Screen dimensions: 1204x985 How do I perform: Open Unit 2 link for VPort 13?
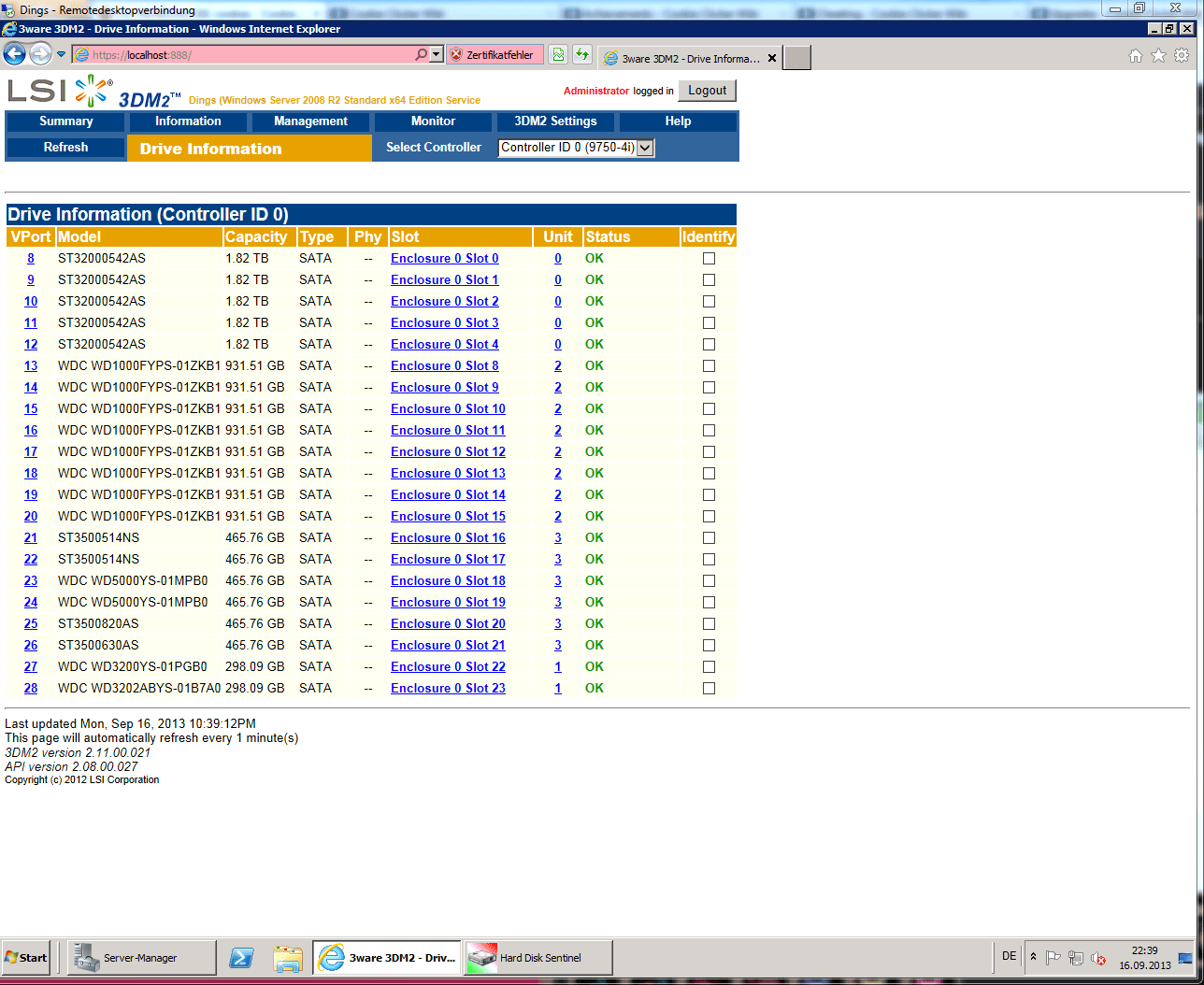pyautogui.click(x=558, y=366)
